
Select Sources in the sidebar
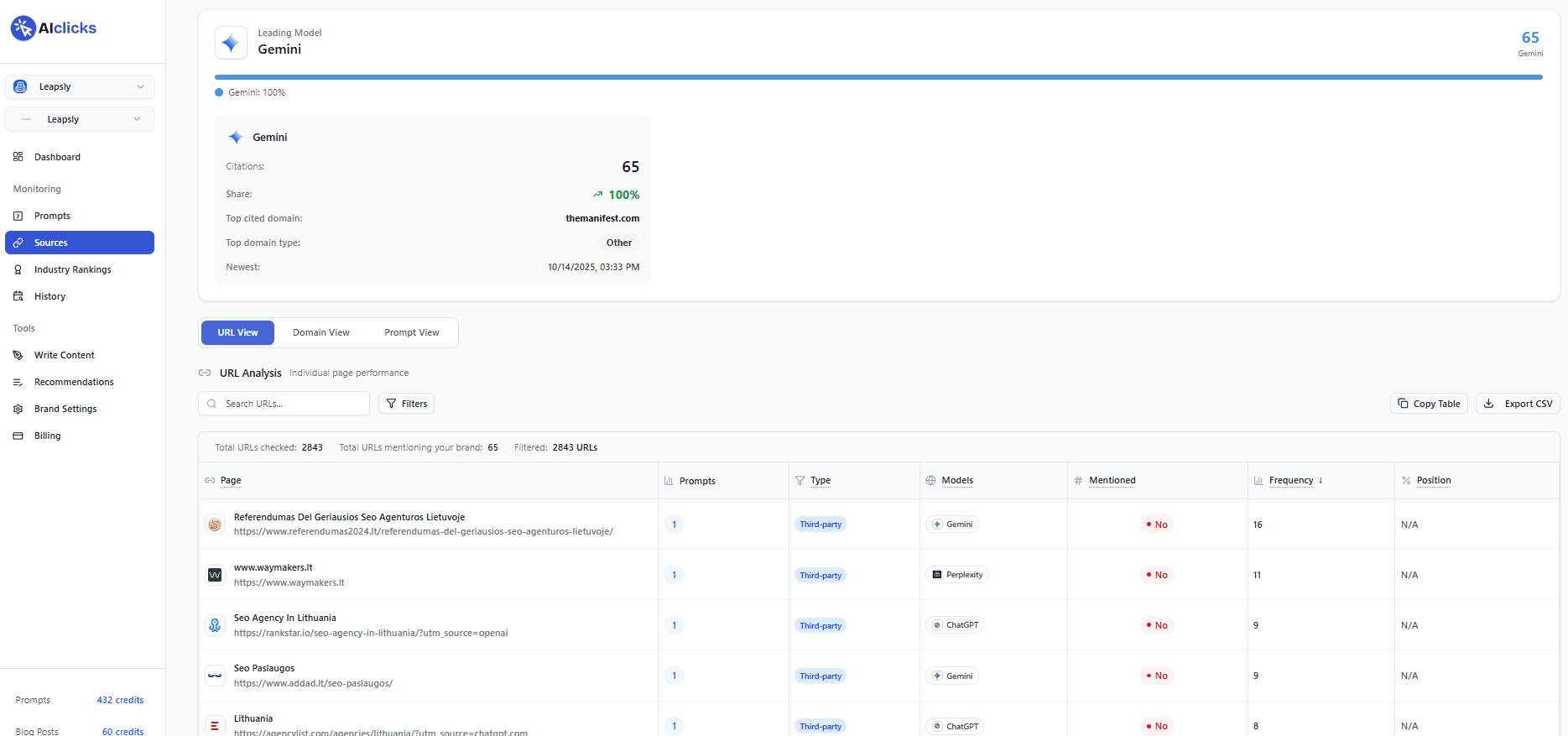[80, 243]
